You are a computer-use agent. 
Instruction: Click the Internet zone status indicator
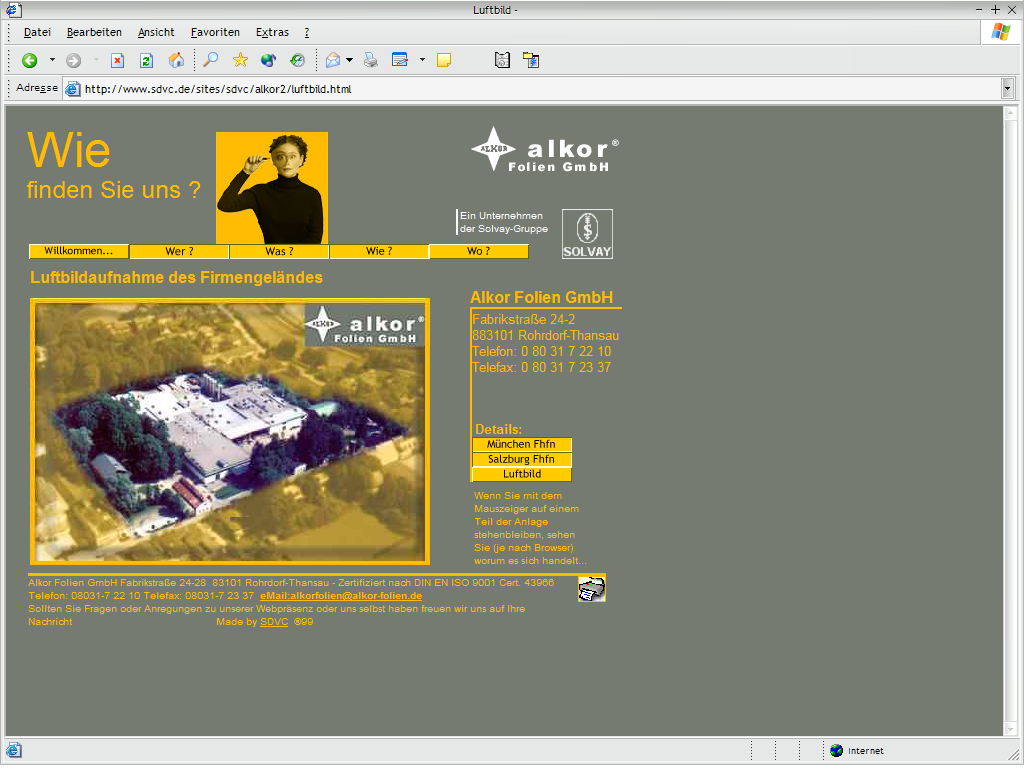[x=857, y=751]
